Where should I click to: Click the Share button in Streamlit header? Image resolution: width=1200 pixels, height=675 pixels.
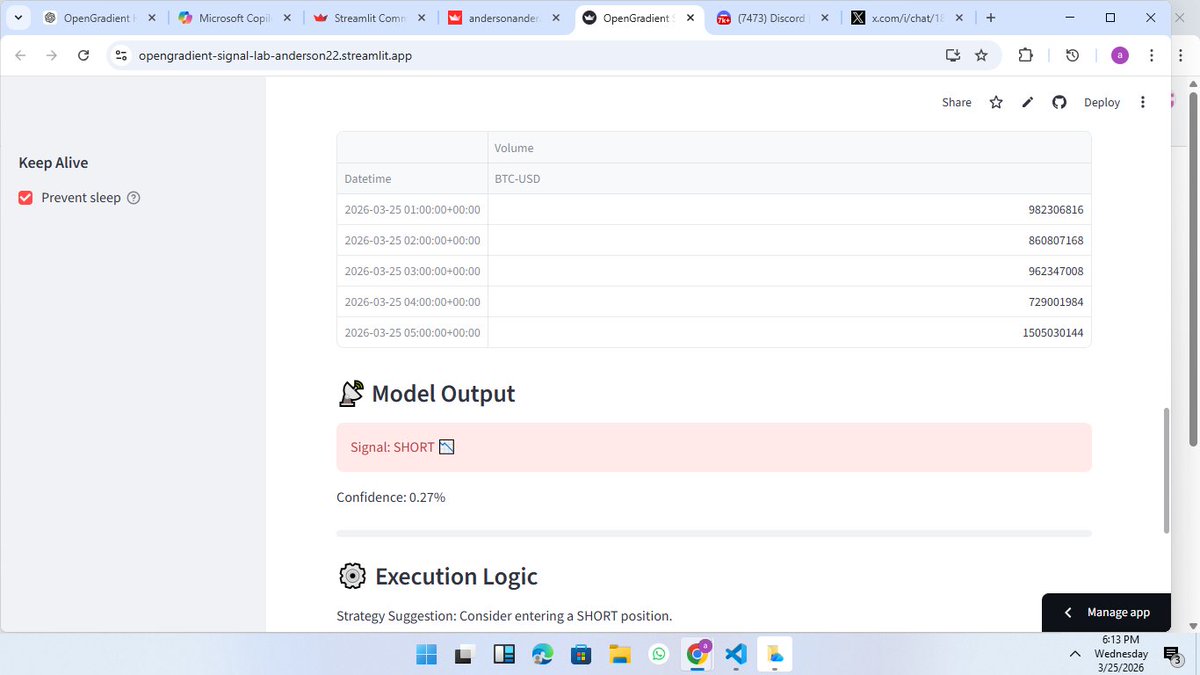[x=956, y=102]
